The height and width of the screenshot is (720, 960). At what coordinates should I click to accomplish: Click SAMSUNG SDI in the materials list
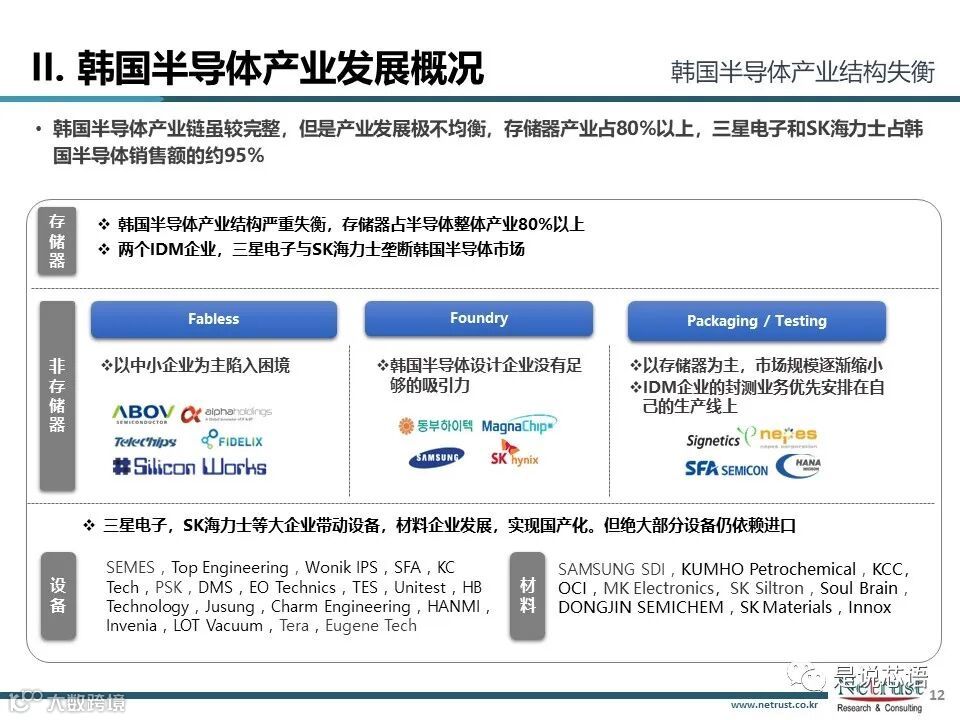(611, 569)
